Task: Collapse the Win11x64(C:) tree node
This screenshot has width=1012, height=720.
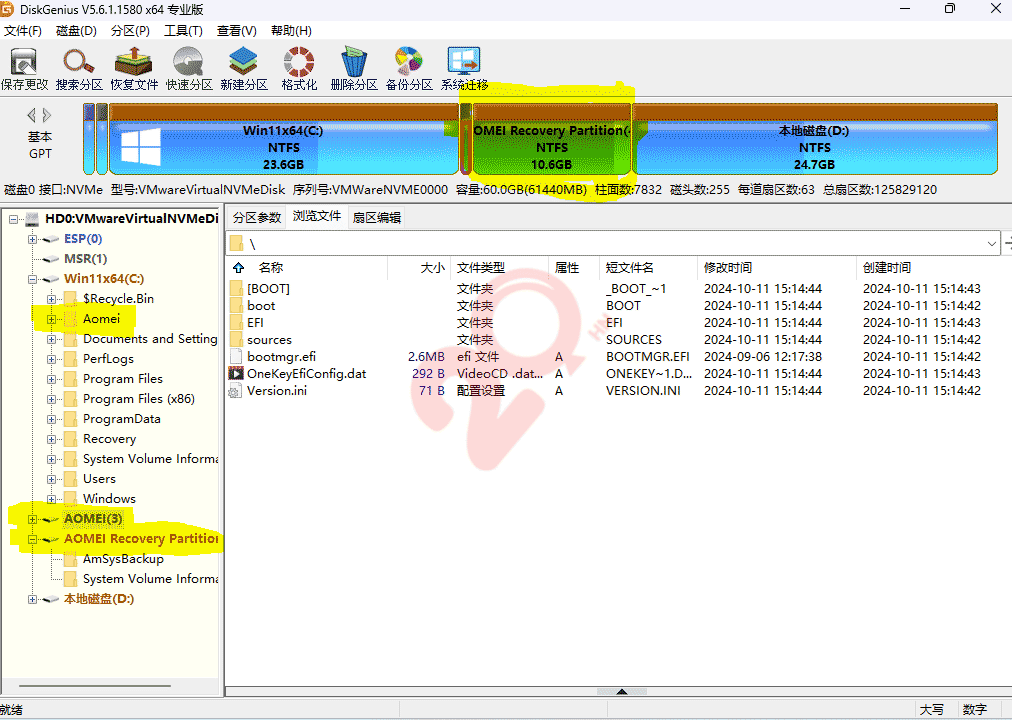Action: 33,279
